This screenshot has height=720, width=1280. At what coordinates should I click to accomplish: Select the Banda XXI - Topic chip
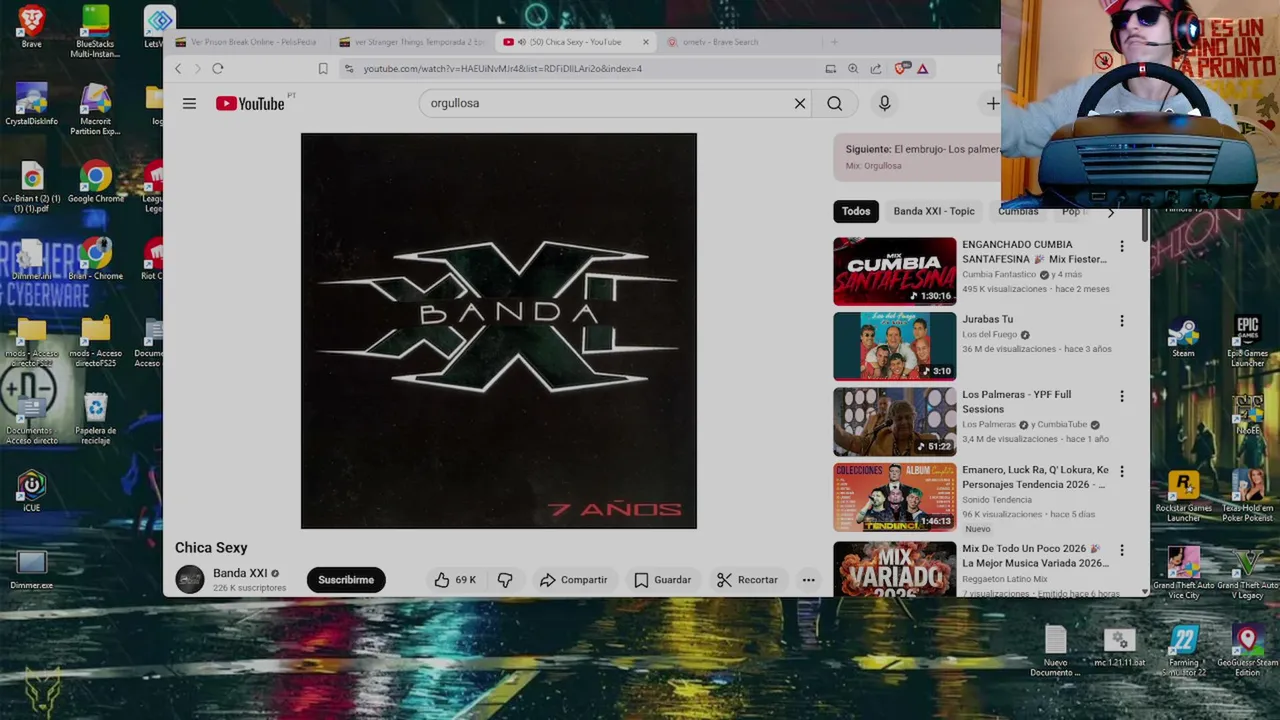(x=934, y=211)
